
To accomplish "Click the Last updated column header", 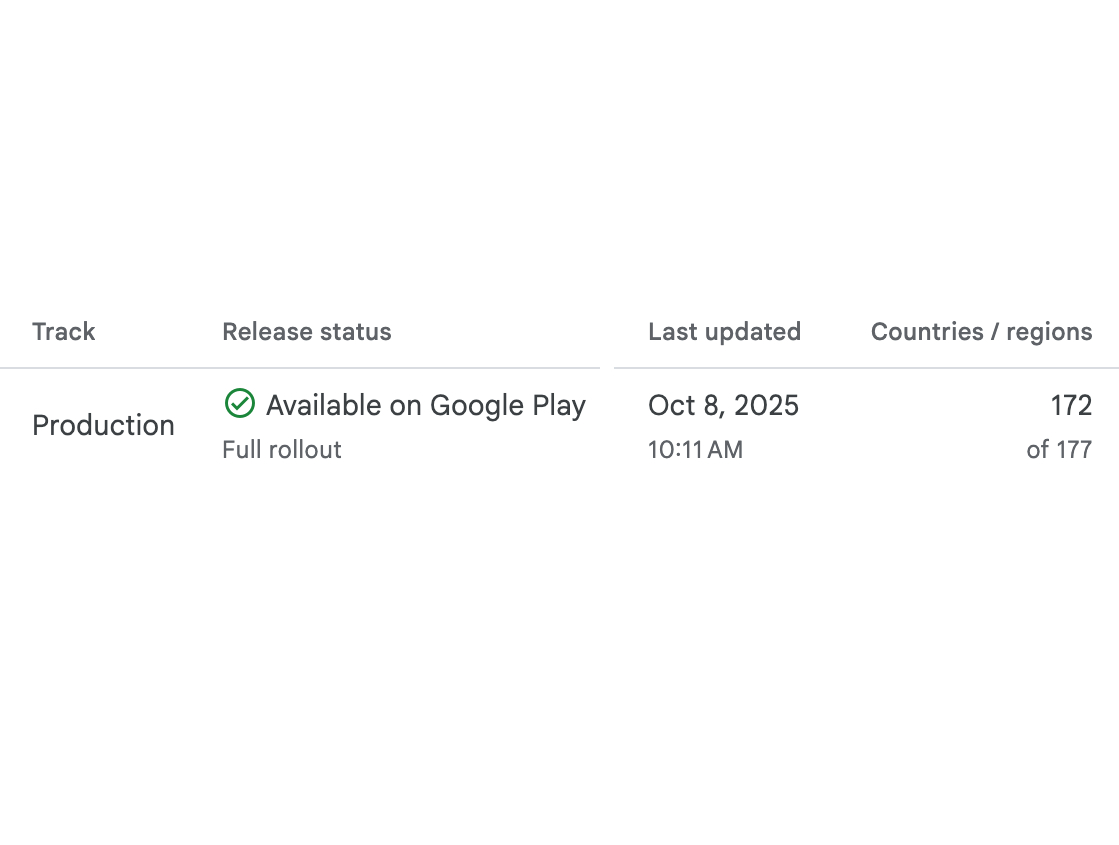I will pyautogui.click(x=724, y=332).
